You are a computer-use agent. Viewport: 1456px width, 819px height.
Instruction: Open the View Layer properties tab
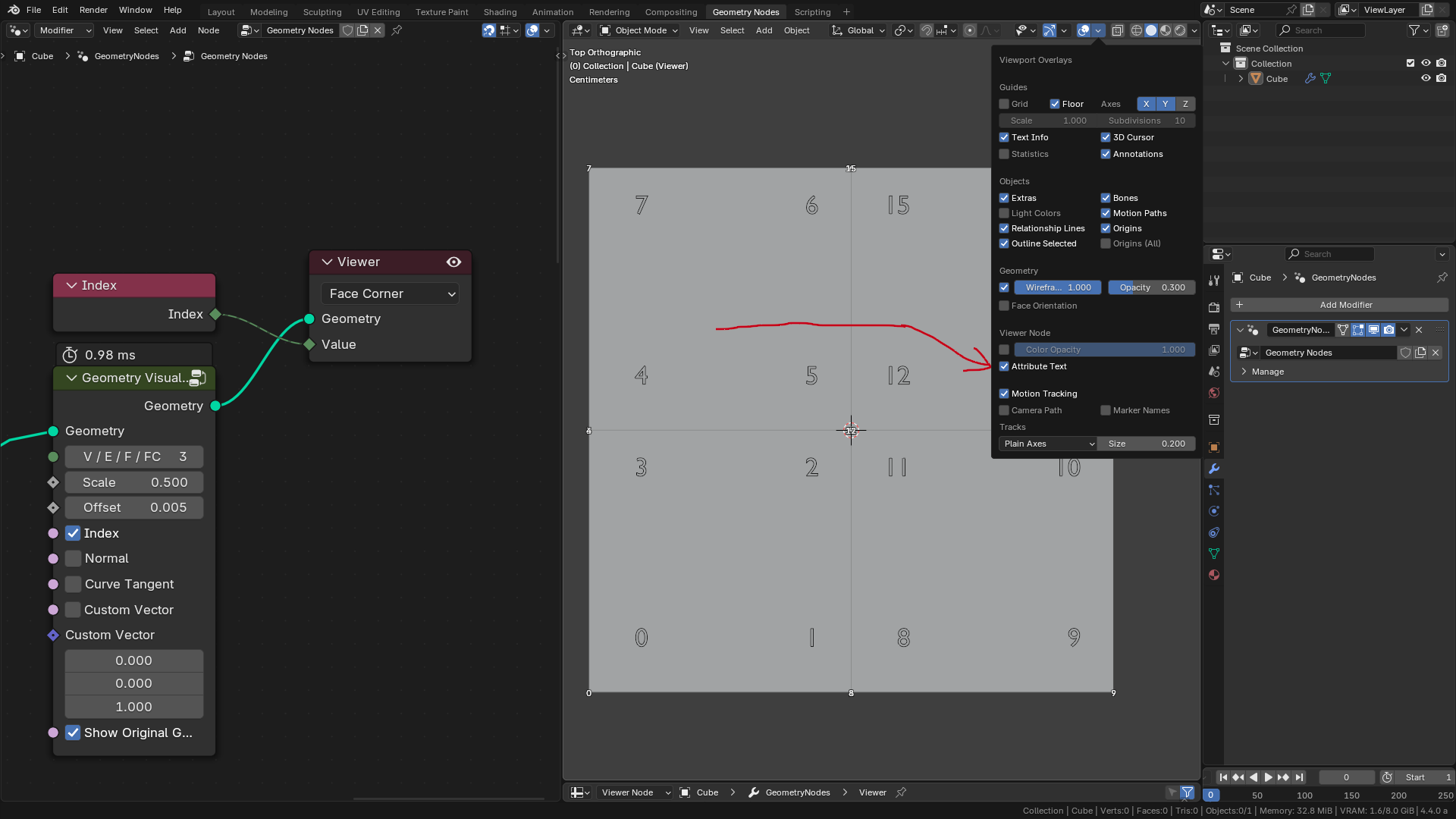click(x=1214, y=350)
